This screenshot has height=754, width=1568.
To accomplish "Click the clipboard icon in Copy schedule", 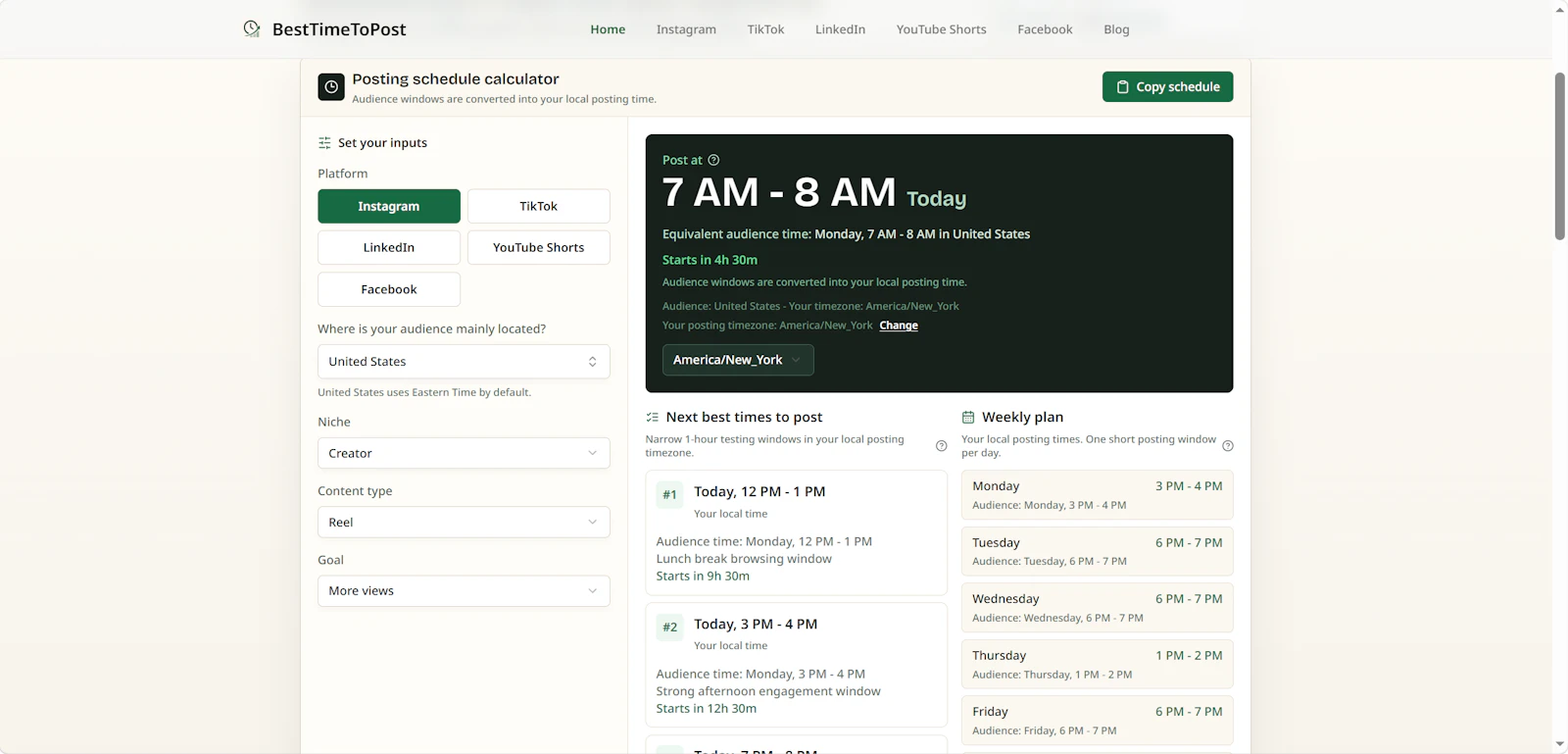I will pos(1123,87).
